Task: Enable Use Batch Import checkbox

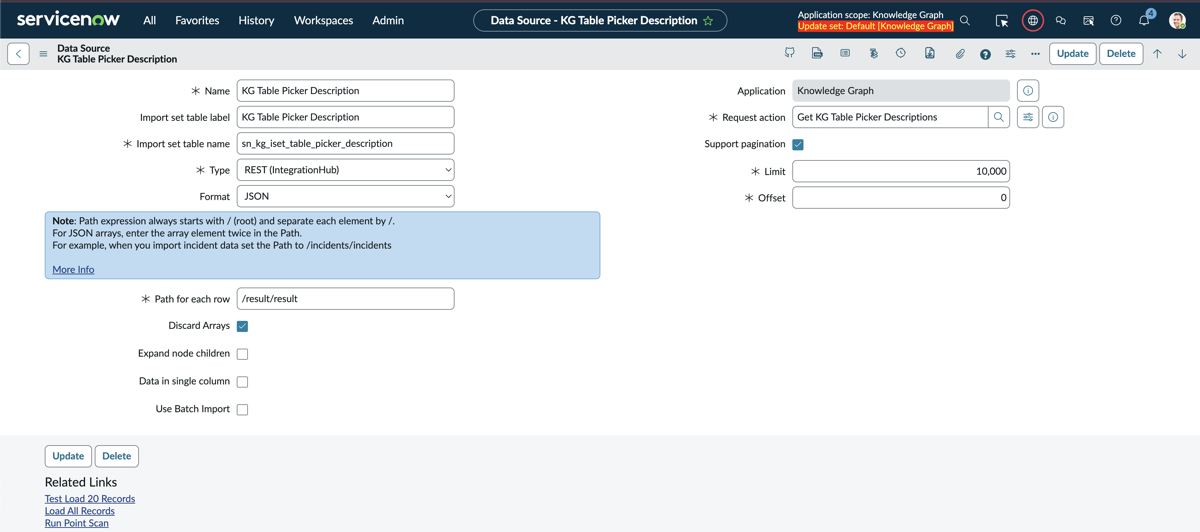Action: (242, 409)
